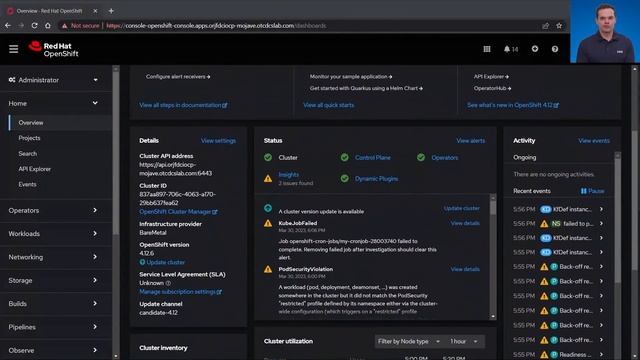Click Pause icon for recent events
The image size is (640, 360).
584,191
